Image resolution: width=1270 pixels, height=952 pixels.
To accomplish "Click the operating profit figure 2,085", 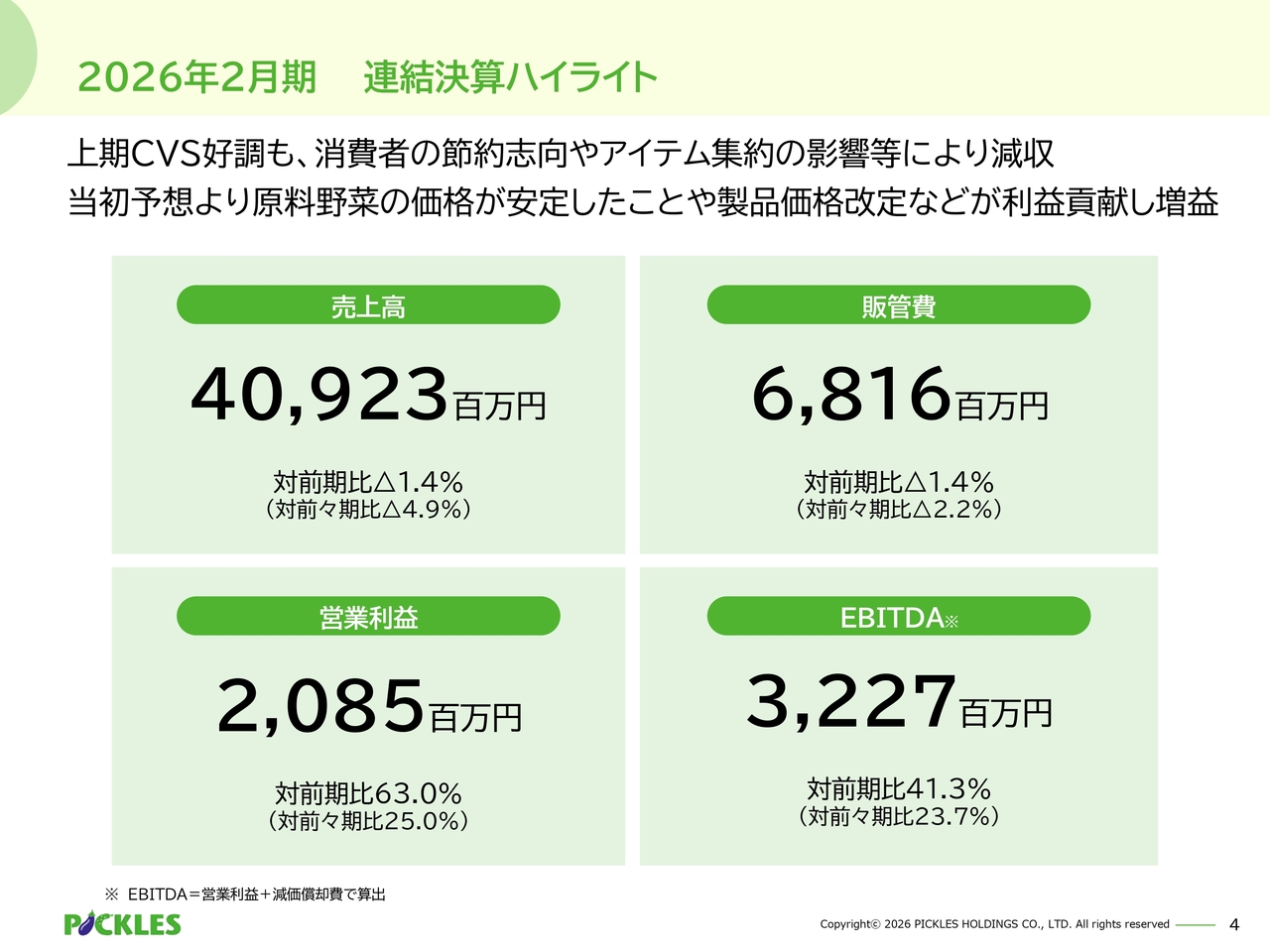I will 320,706.
